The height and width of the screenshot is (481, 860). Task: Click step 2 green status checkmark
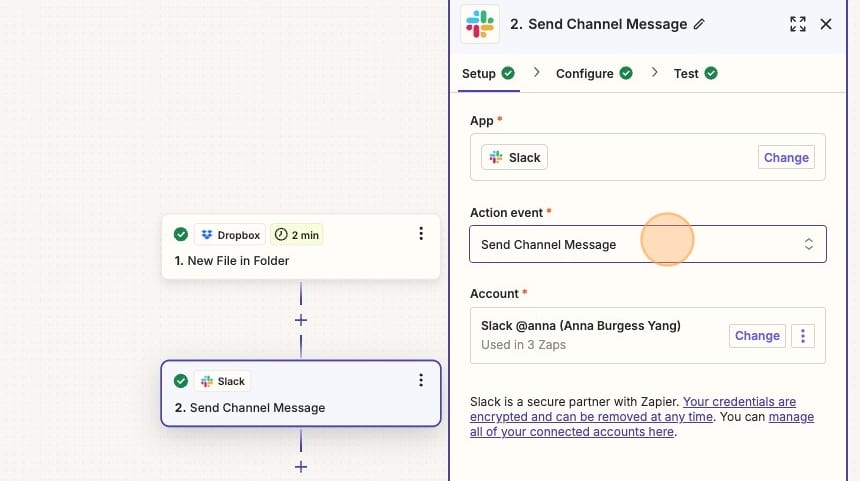pyautogui.click(x=180, y=381)
